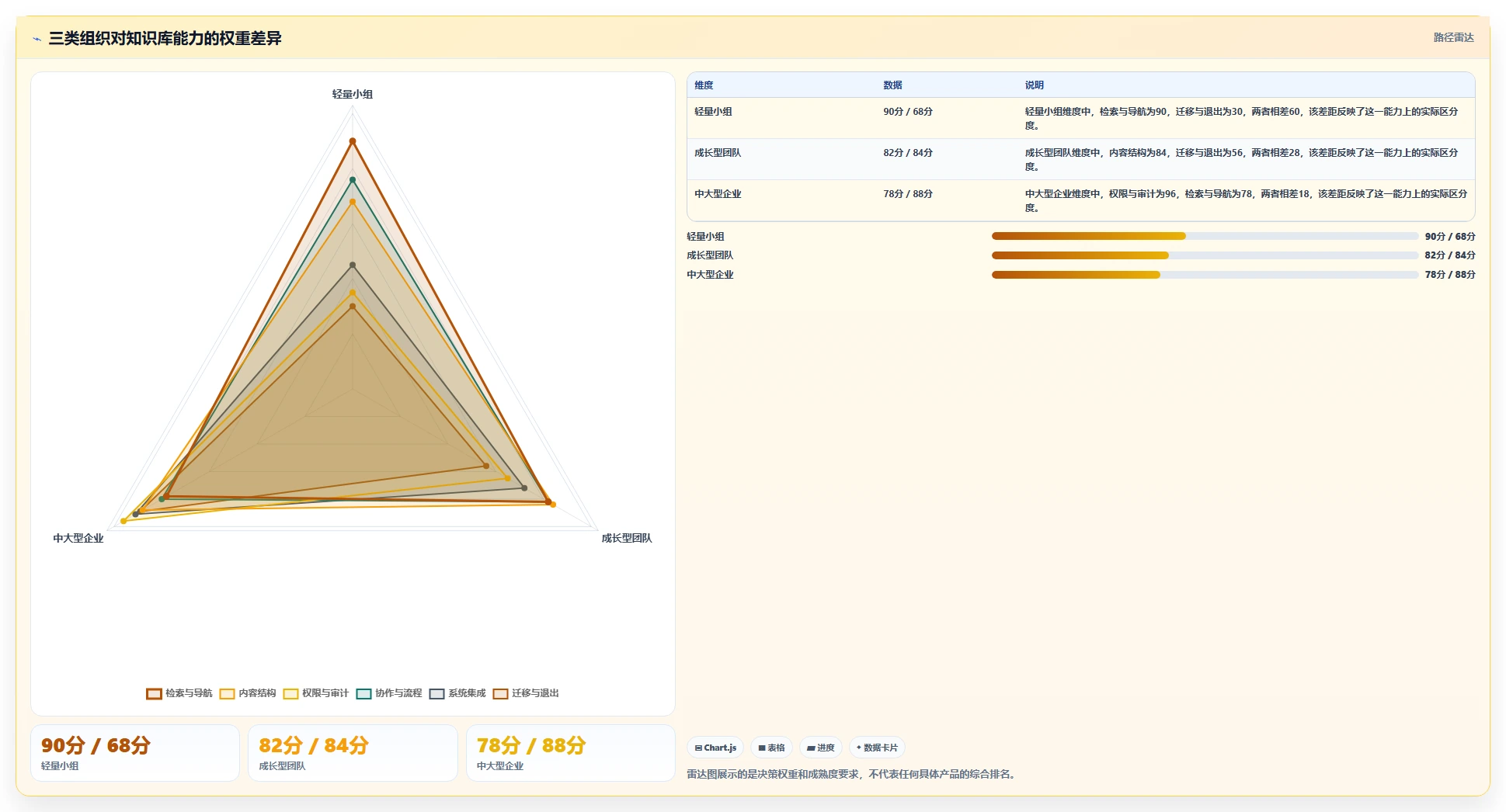Hide 权限与审计 dataset via legend
1506x812 pixels.
[x=316, y=693]
